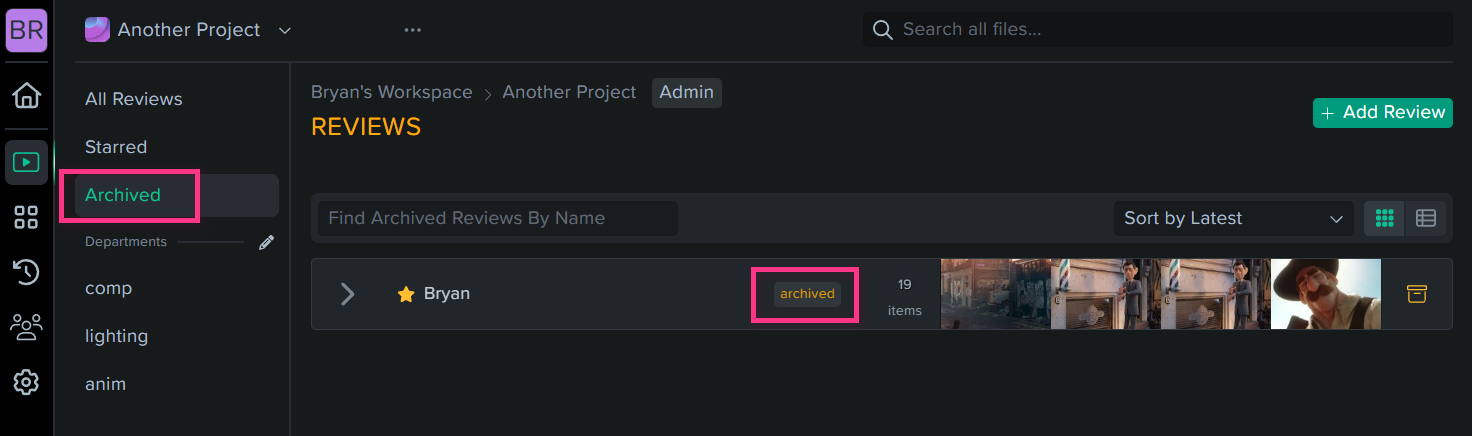Image resolution: width=1472 pixels, height=436 pixels.
Task: Click the Add Review button
Action: 1383,113
